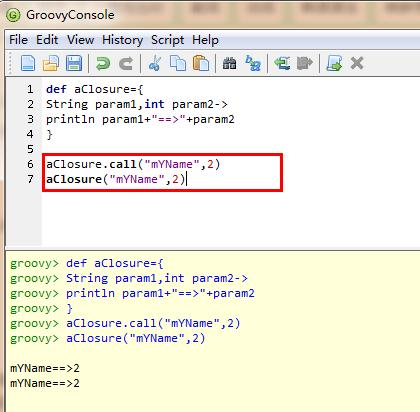
Task: Click editor line 1 'def aClosure={'
Action: coord(95,89)
